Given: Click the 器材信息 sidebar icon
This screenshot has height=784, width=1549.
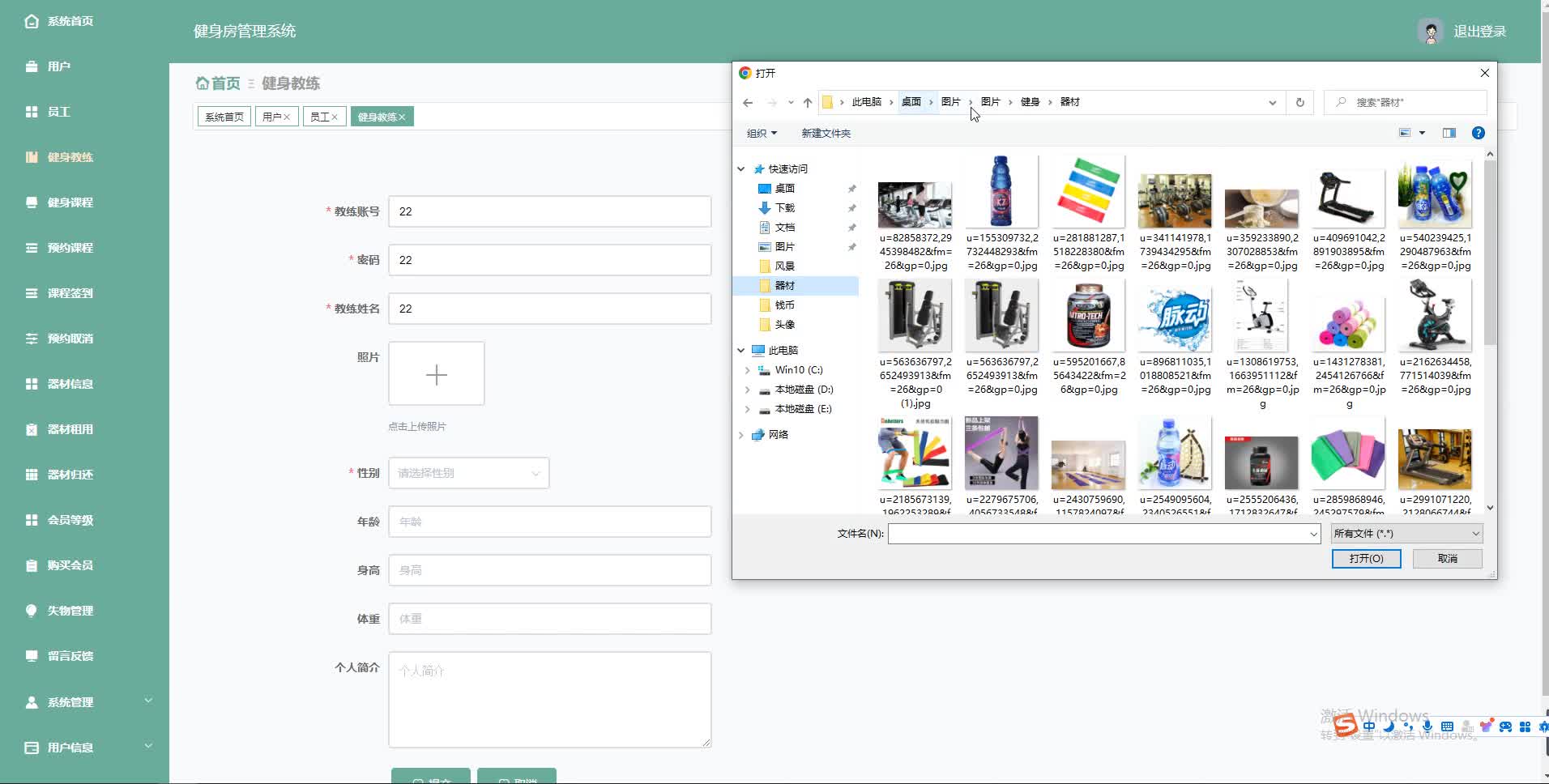Looking at the screenshot, I should click(32, 384).
